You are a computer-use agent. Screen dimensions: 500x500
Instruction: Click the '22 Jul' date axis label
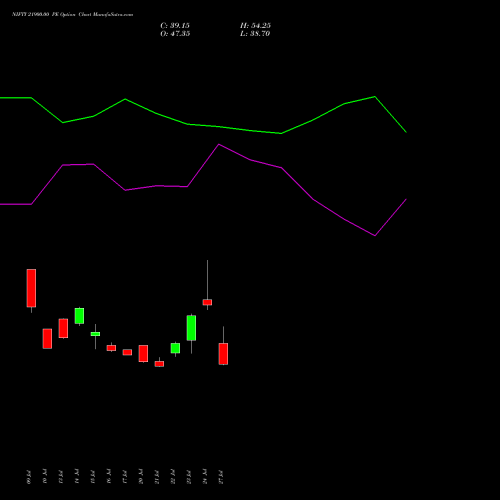pyautogui.click(x=173, y=477)
